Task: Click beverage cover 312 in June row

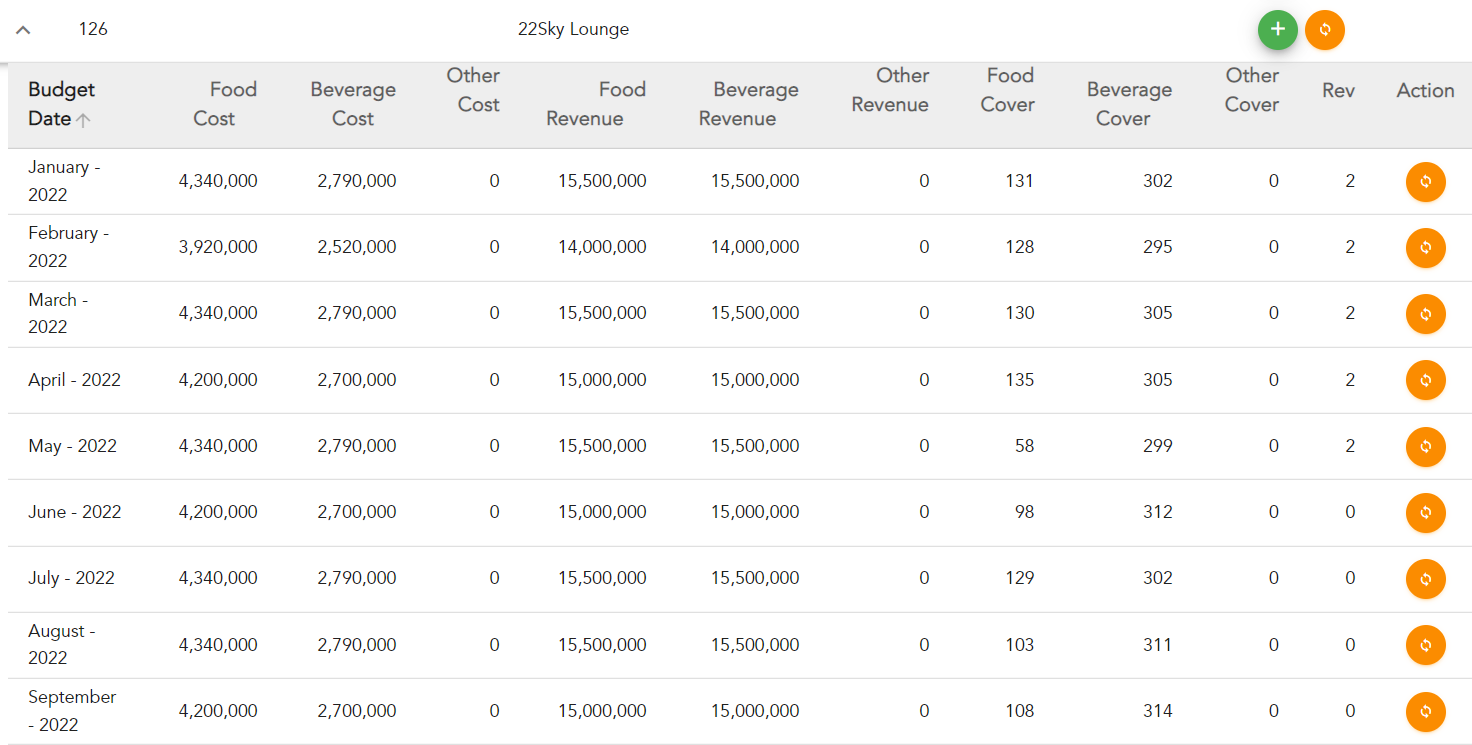Action: 1157,512
